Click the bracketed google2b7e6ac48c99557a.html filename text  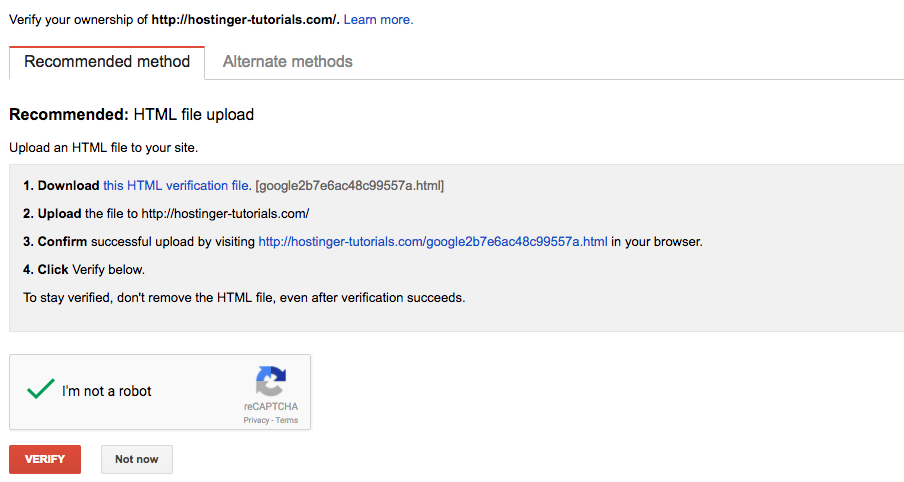350,185
